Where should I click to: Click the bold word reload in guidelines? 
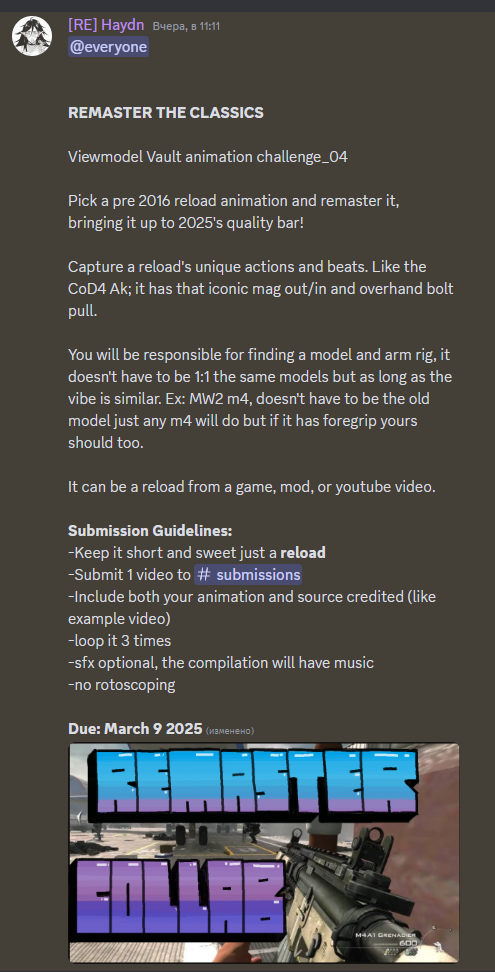coord(303,553)
